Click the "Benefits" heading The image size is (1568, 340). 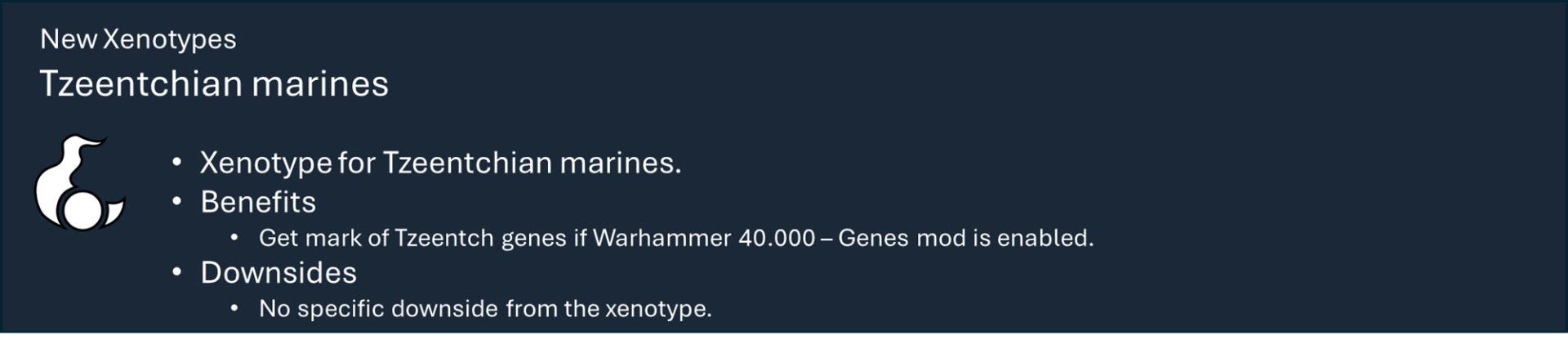point(258,202)
